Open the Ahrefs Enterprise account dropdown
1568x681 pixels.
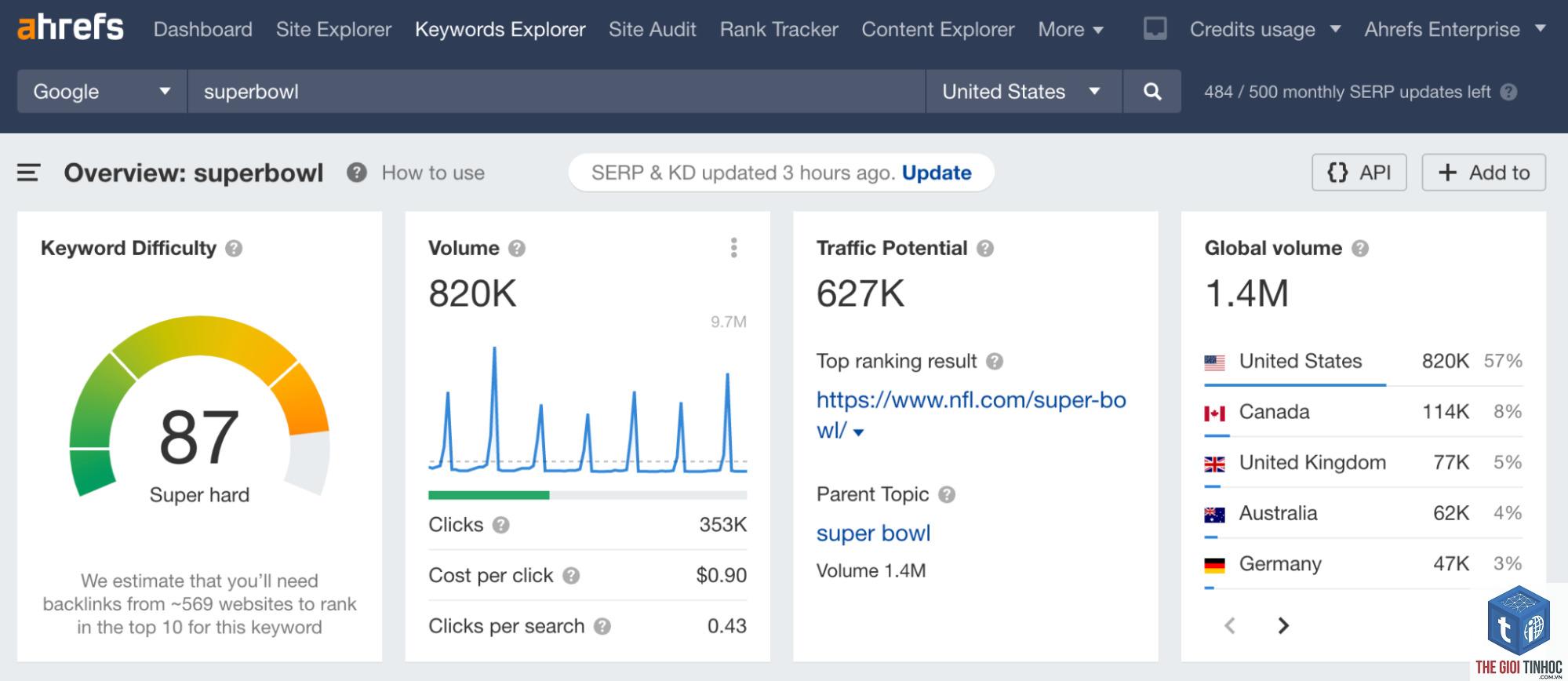tap(1455, 30)
